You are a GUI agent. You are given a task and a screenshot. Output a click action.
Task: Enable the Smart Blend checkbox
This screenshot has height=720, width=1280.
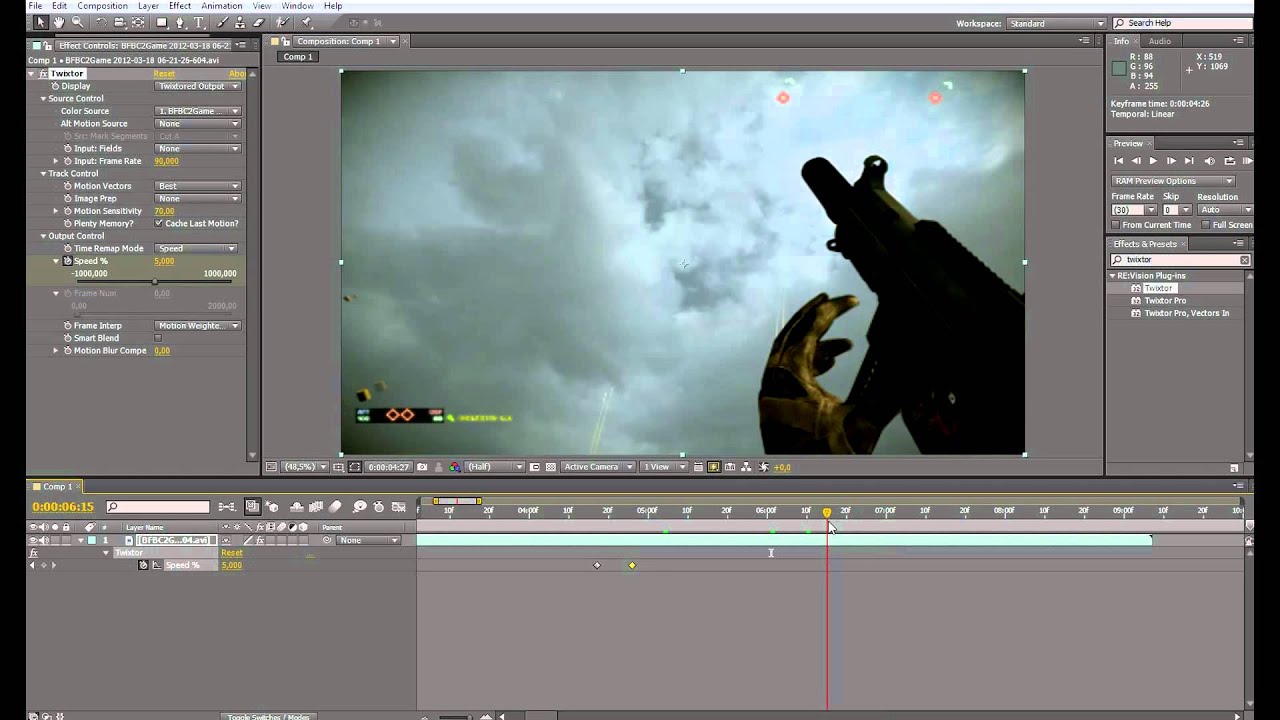click(x=158, y=338)
